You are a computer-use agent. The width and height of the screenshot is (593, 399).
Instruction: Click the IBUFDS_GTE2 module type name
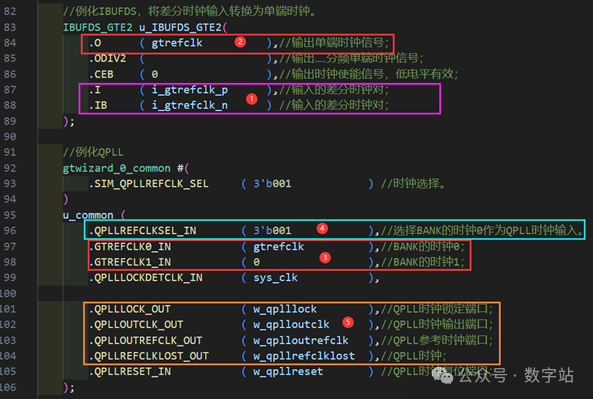coord(98,27)
